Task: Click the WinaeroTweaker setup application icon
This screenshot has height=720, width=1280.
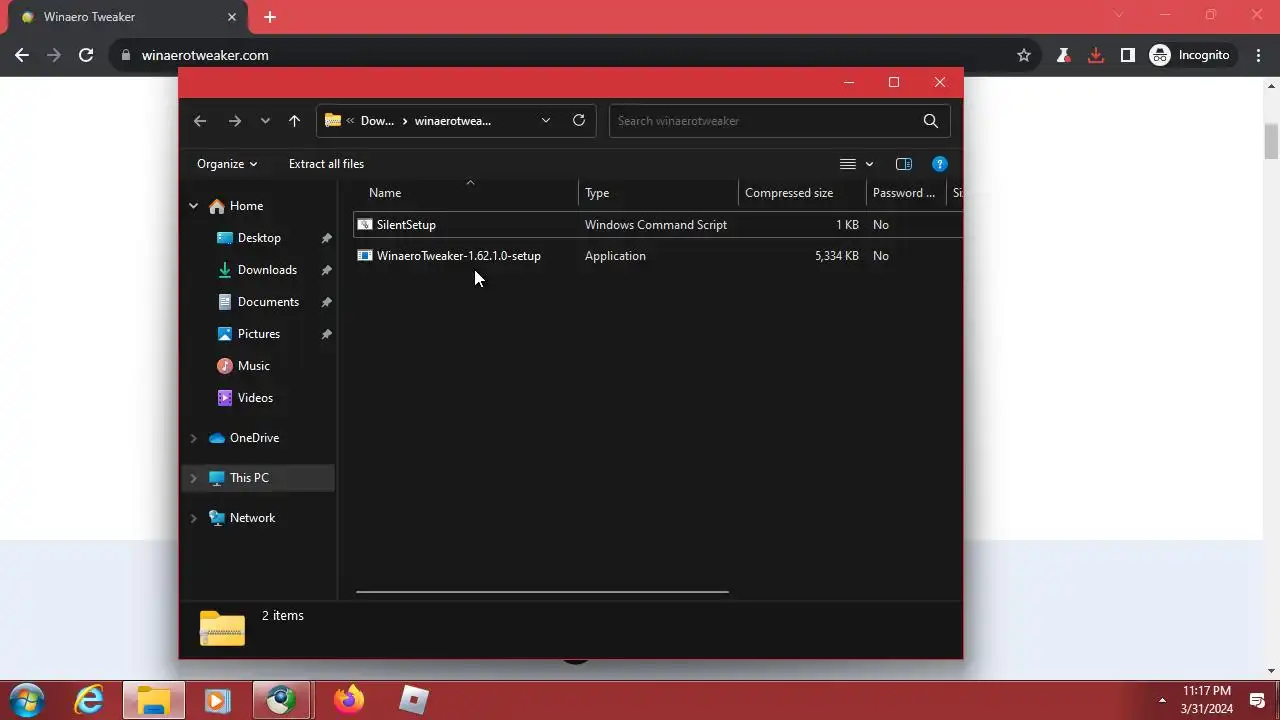Action: click(x=365, y=256)
